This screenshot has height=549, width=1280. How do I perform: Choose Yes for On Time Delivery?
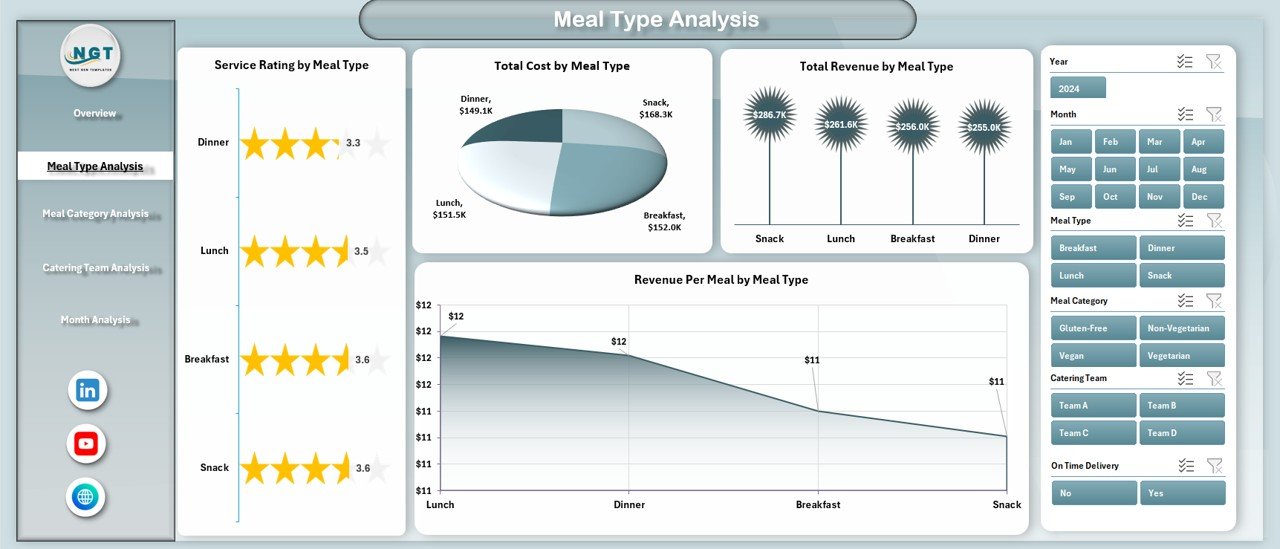(1181, 493)
